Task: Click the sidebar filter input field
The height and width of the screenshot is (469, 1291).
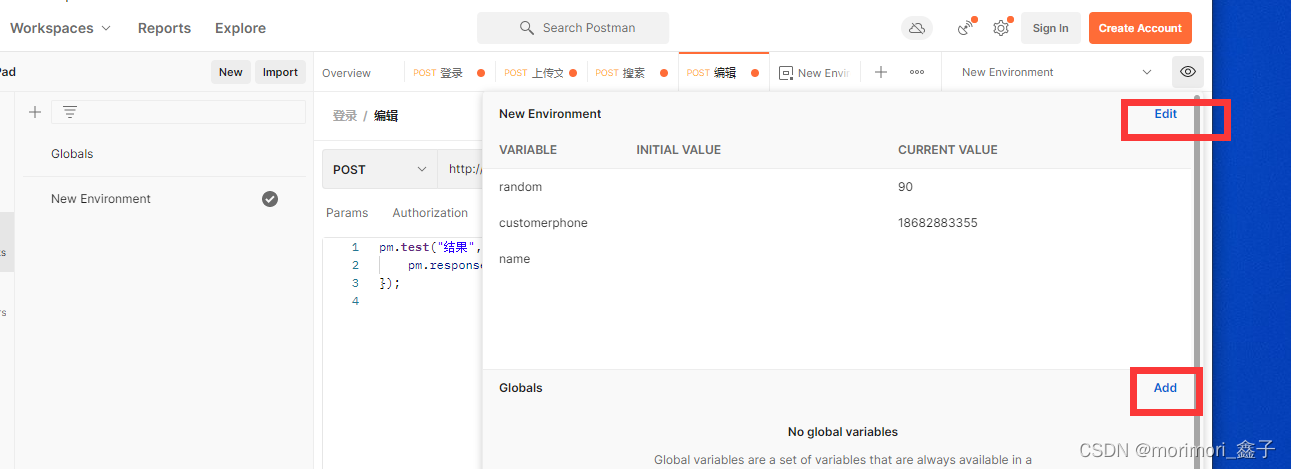Action: point(178,112)
